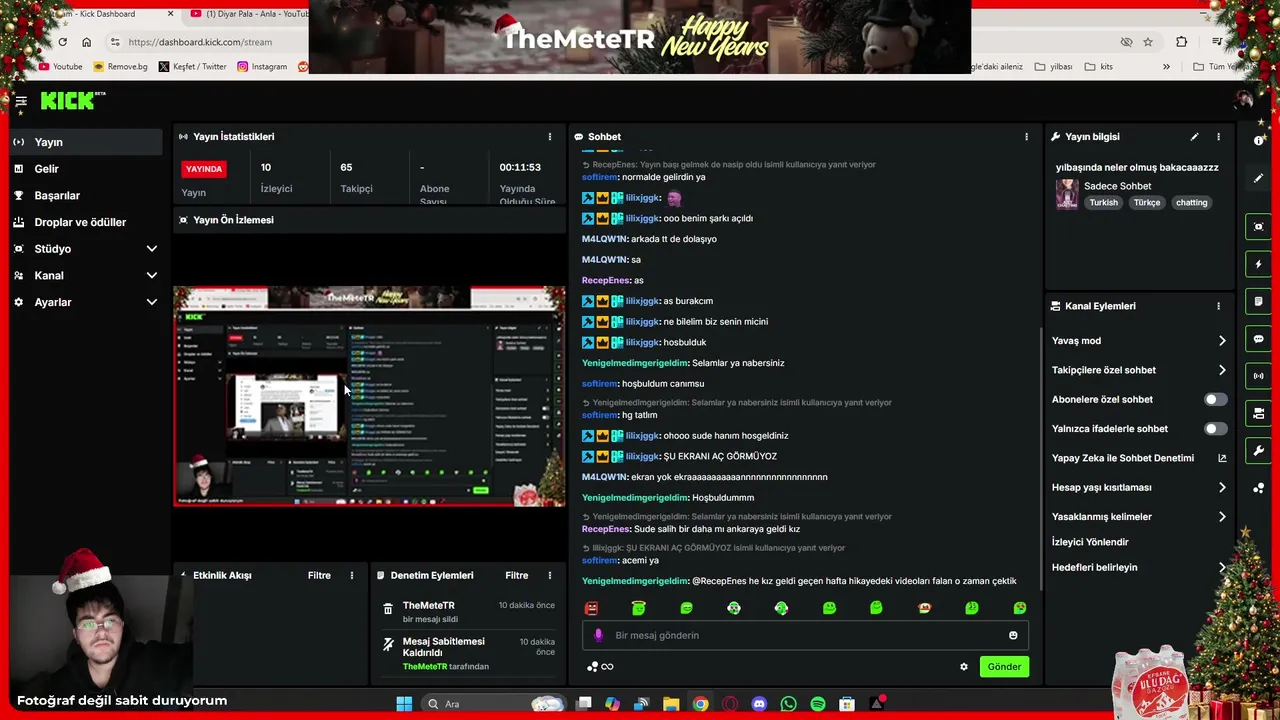Open WhatsApp from taskbar
Screen dimensions: 1280x720
click(788, 704)
